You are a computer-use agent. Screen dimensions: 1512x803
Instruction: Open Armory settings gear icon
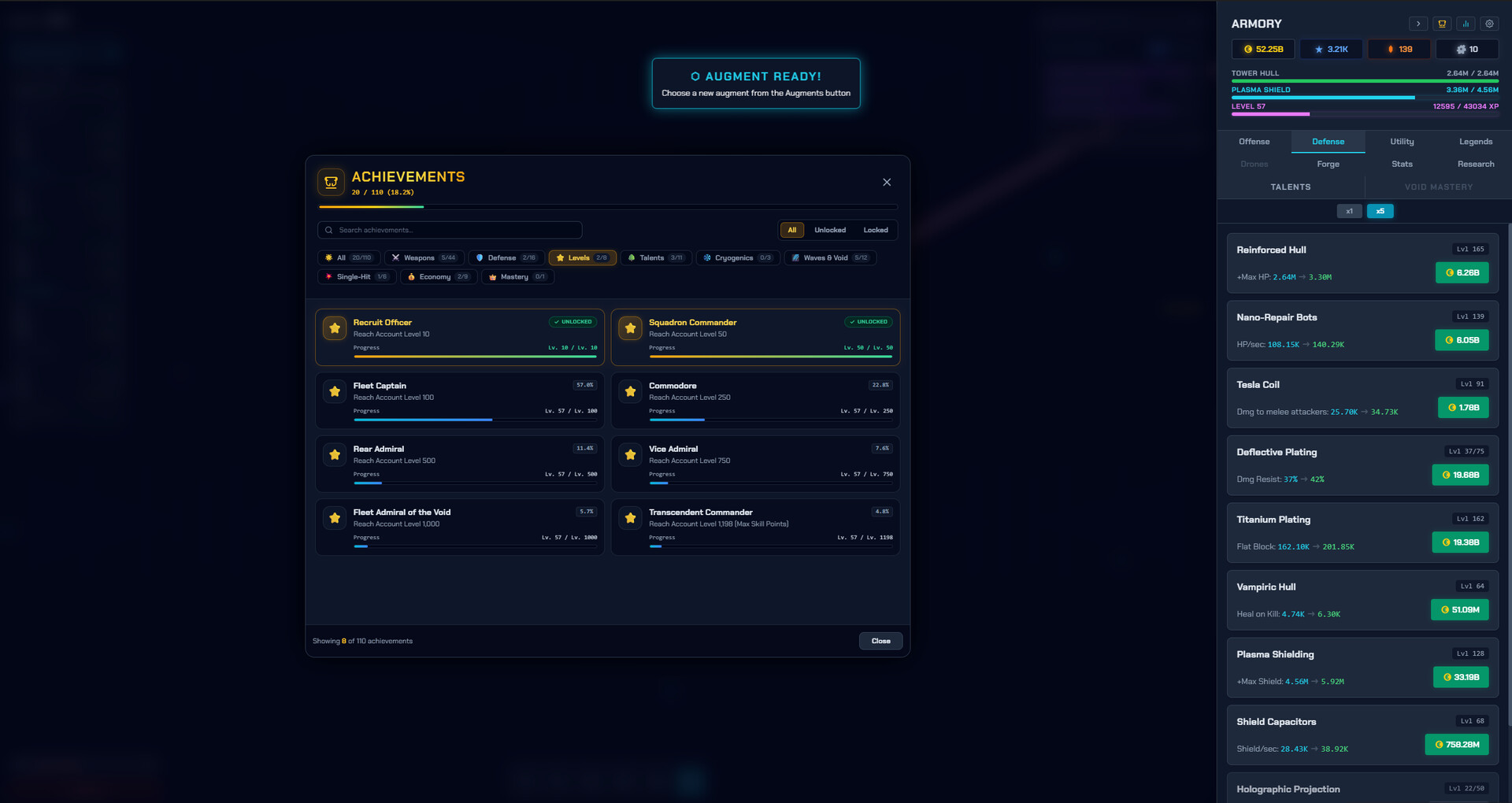point(1489,24)
